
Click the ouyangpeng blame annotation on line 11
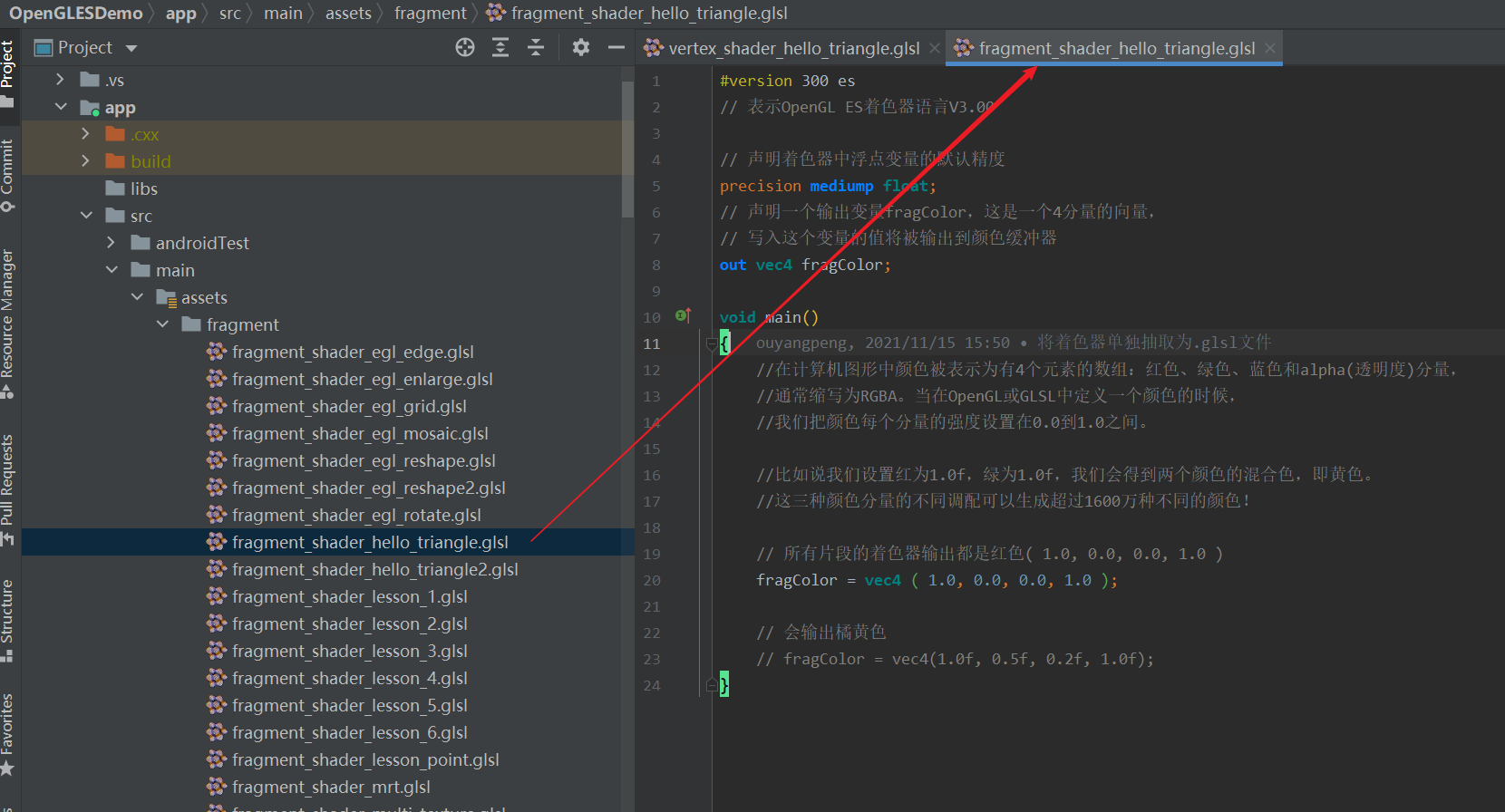click(1014, 343)
